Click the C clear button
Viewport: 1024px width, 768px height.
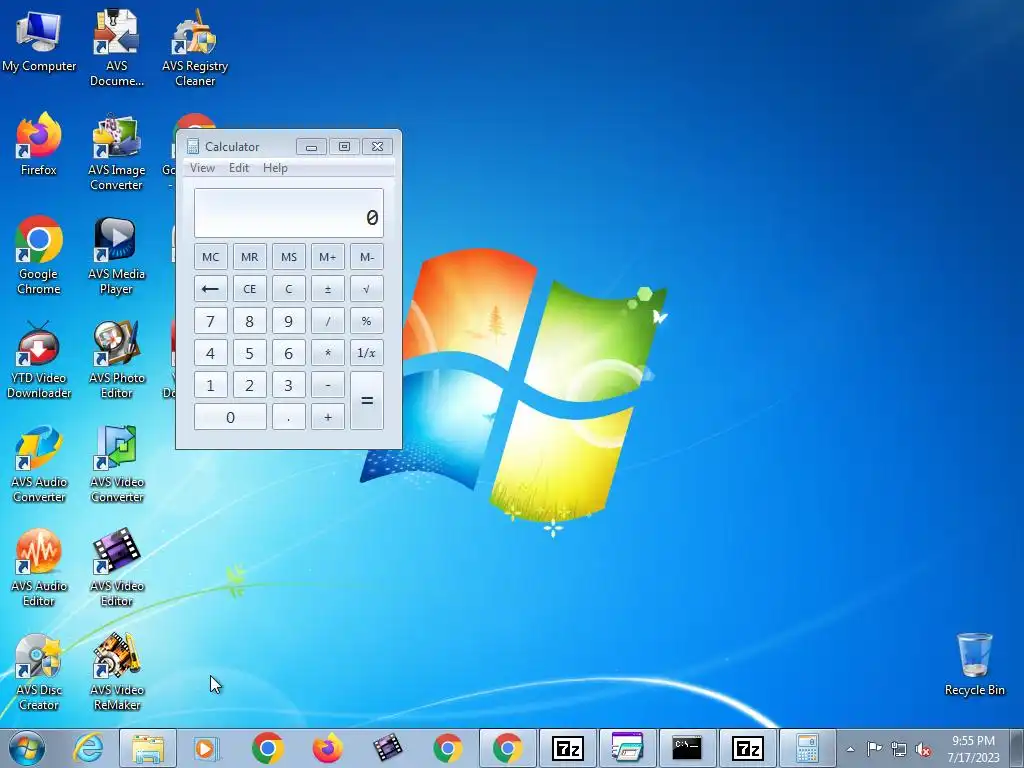pos(289,289)
